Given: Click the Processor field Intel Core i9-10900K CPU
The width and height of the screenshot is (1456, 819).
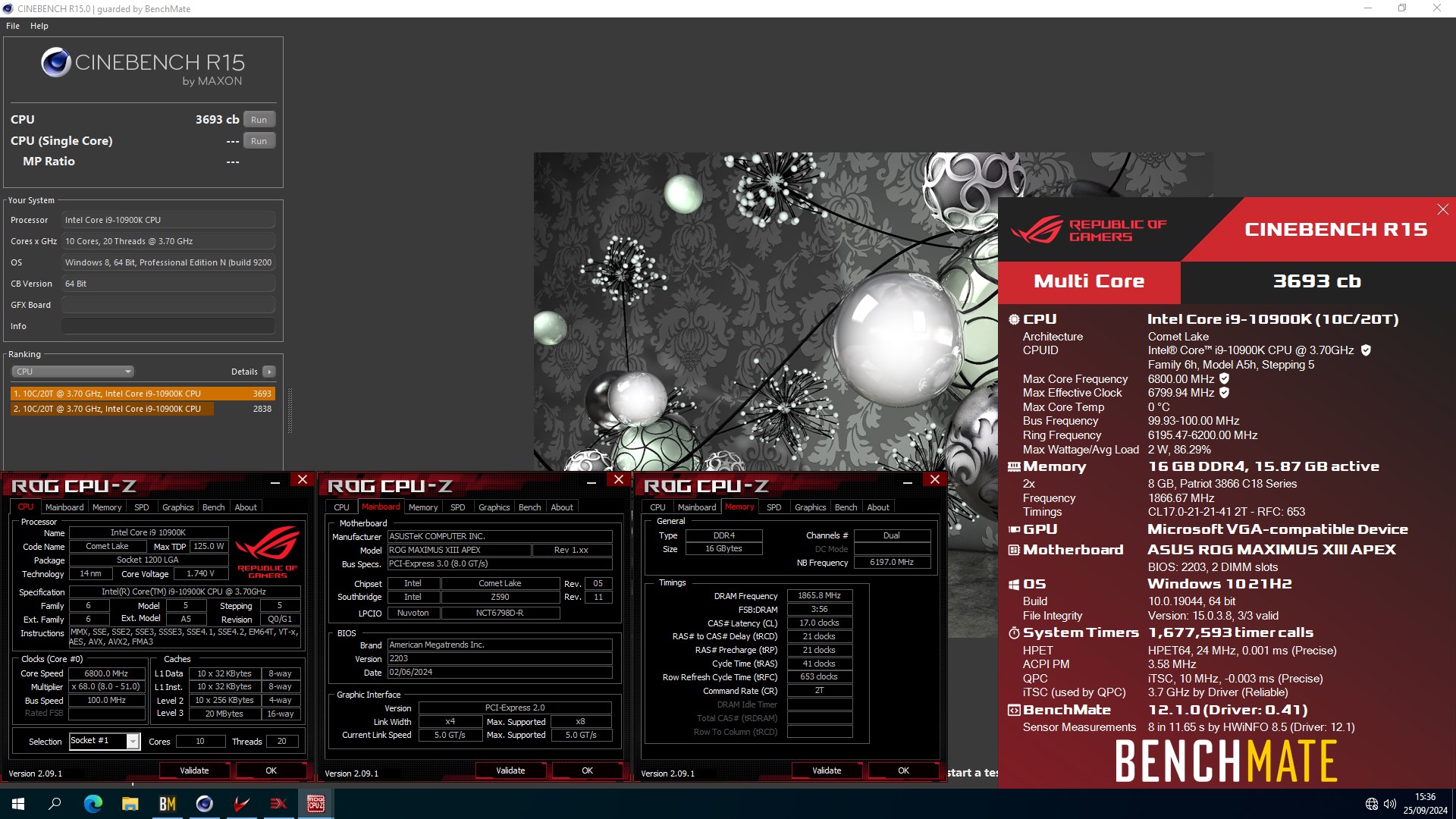Looking at the screenshot, I should 168,220.
